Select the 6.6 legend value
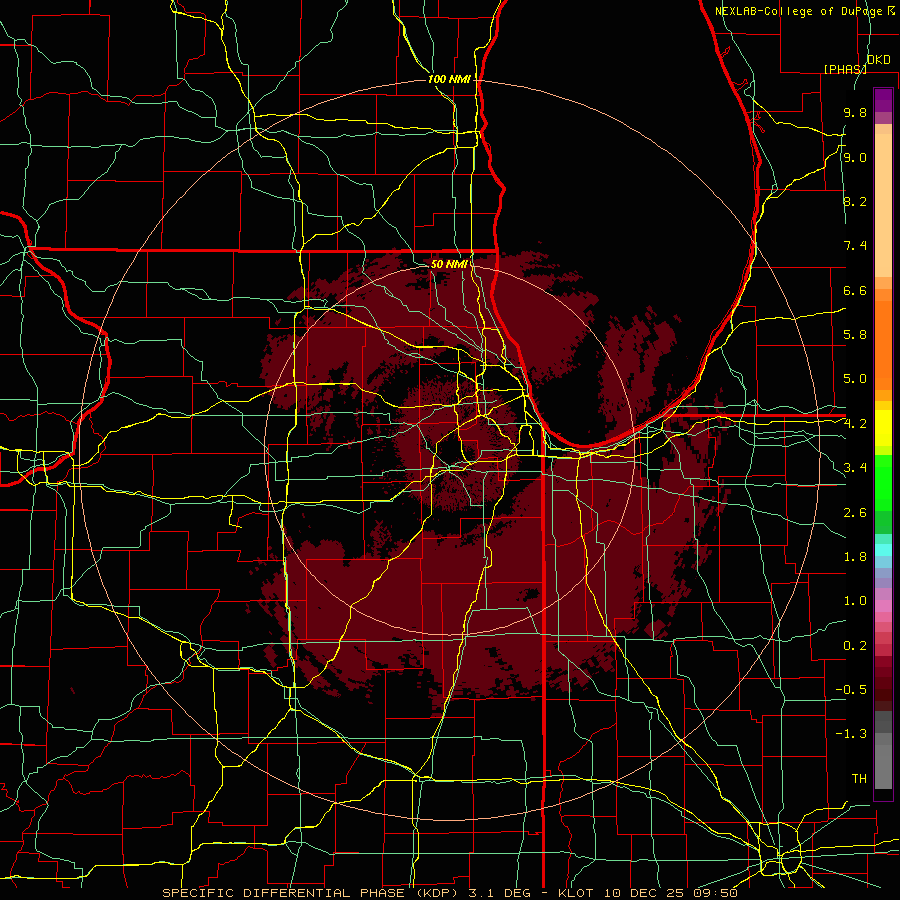Screen dimensions: 900x900 coord(855,291)
